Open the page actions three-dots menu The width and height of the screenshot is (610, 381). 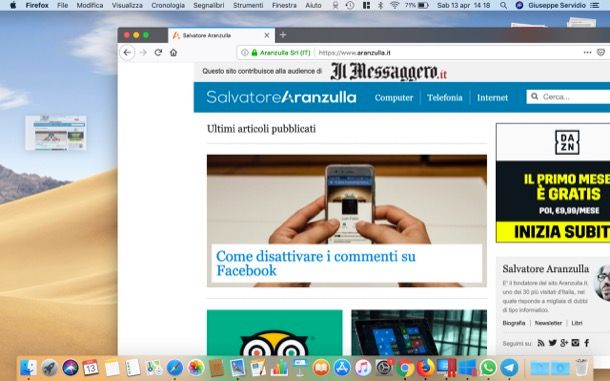pyautogui.click(x=587, y=53)
